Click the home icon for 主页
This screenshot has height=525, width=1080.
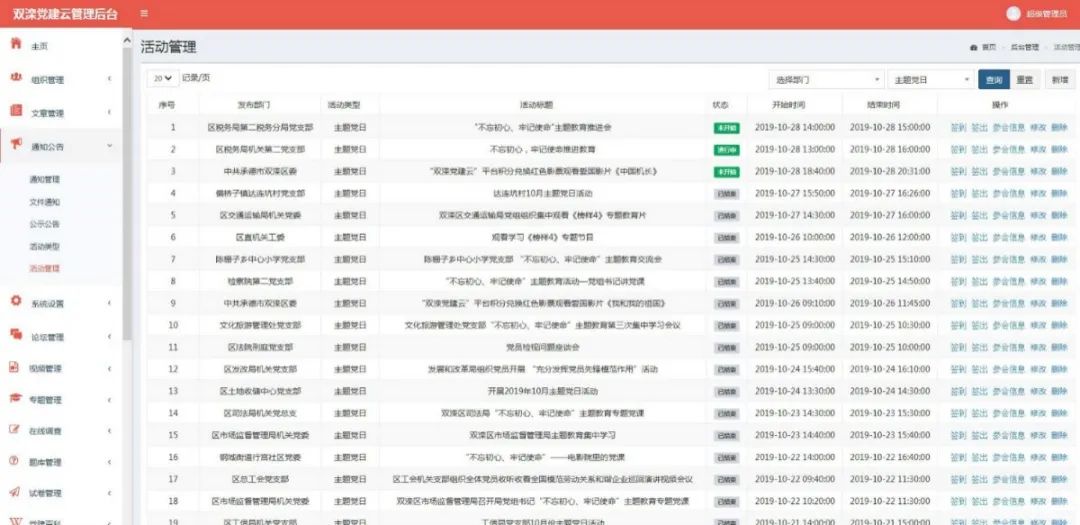(16, 45)
